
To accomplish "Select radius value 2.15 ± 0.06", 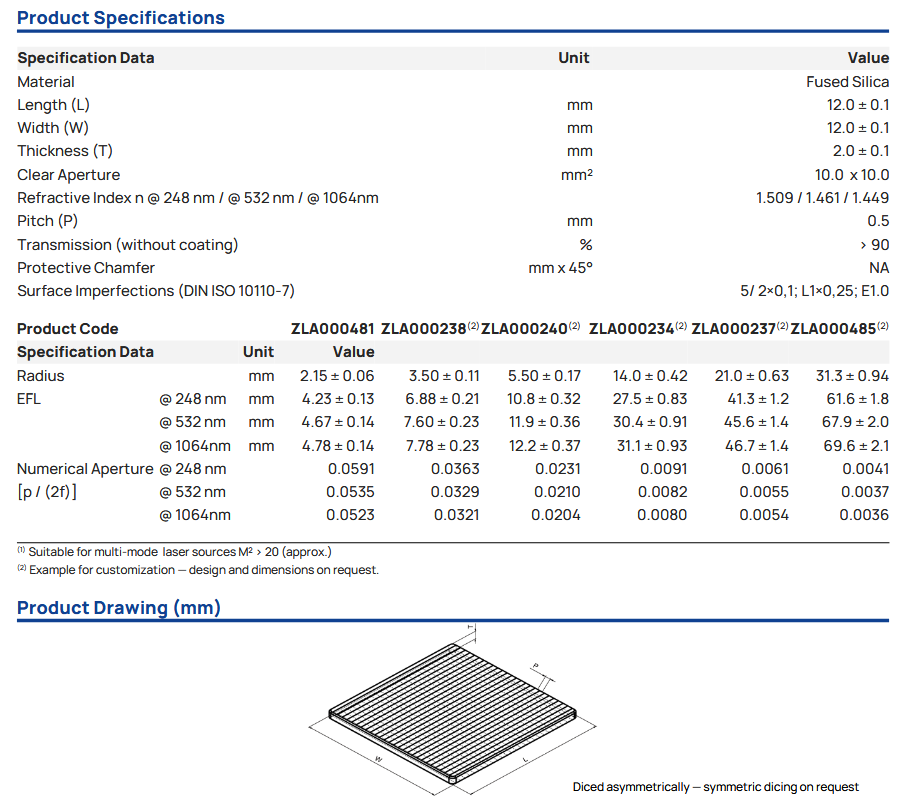I will click(x=337, y=376).
